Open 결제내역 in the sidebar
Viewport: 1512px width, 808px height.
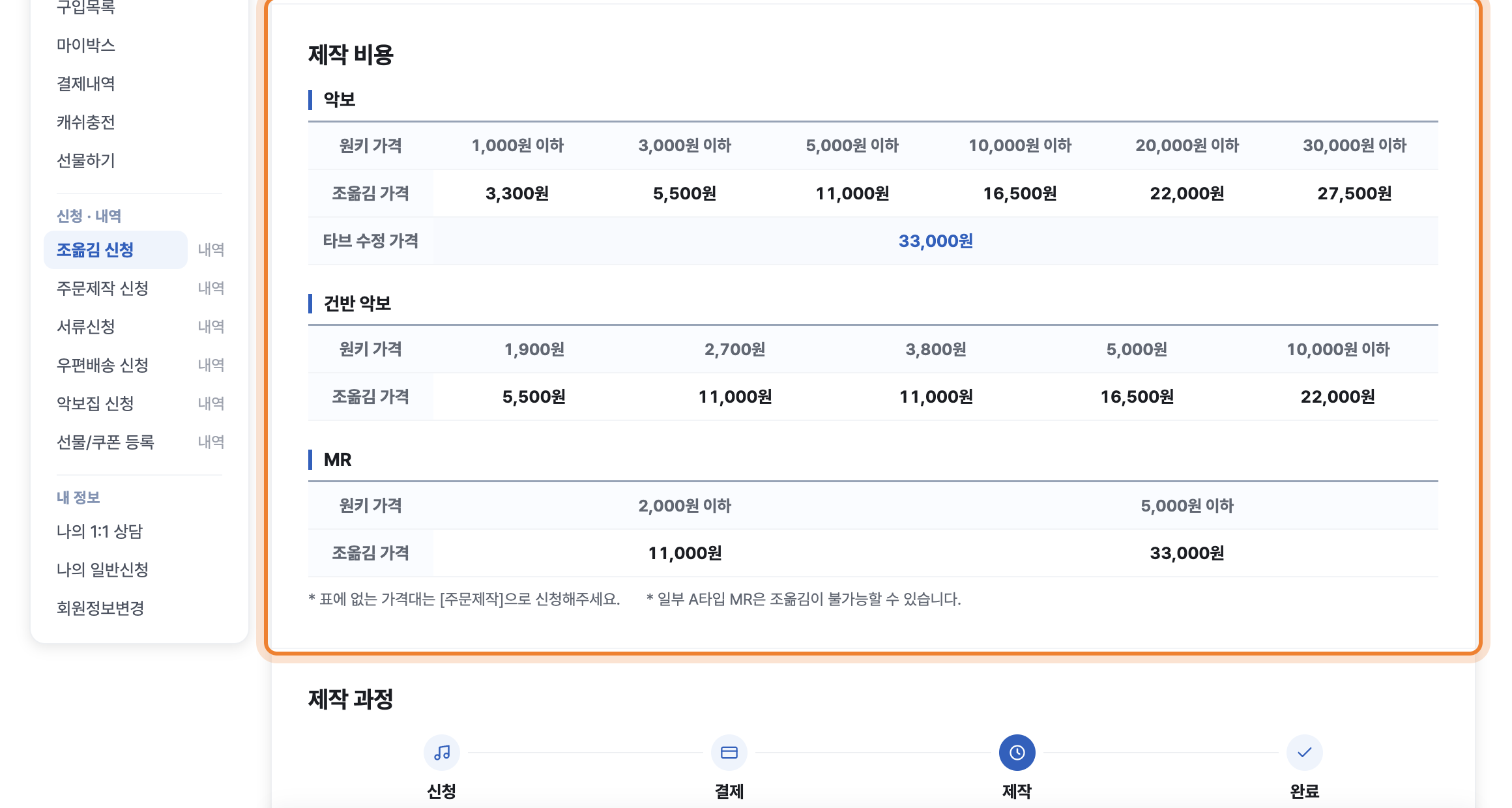(86, 83)
